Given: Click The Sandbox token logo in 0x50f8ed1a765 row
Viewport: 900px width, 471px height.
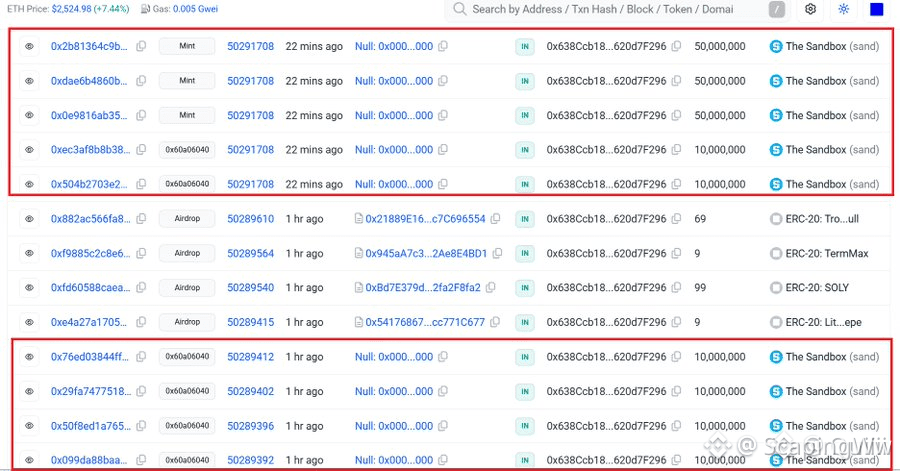Looking at the screenshot, I should 776,426.
